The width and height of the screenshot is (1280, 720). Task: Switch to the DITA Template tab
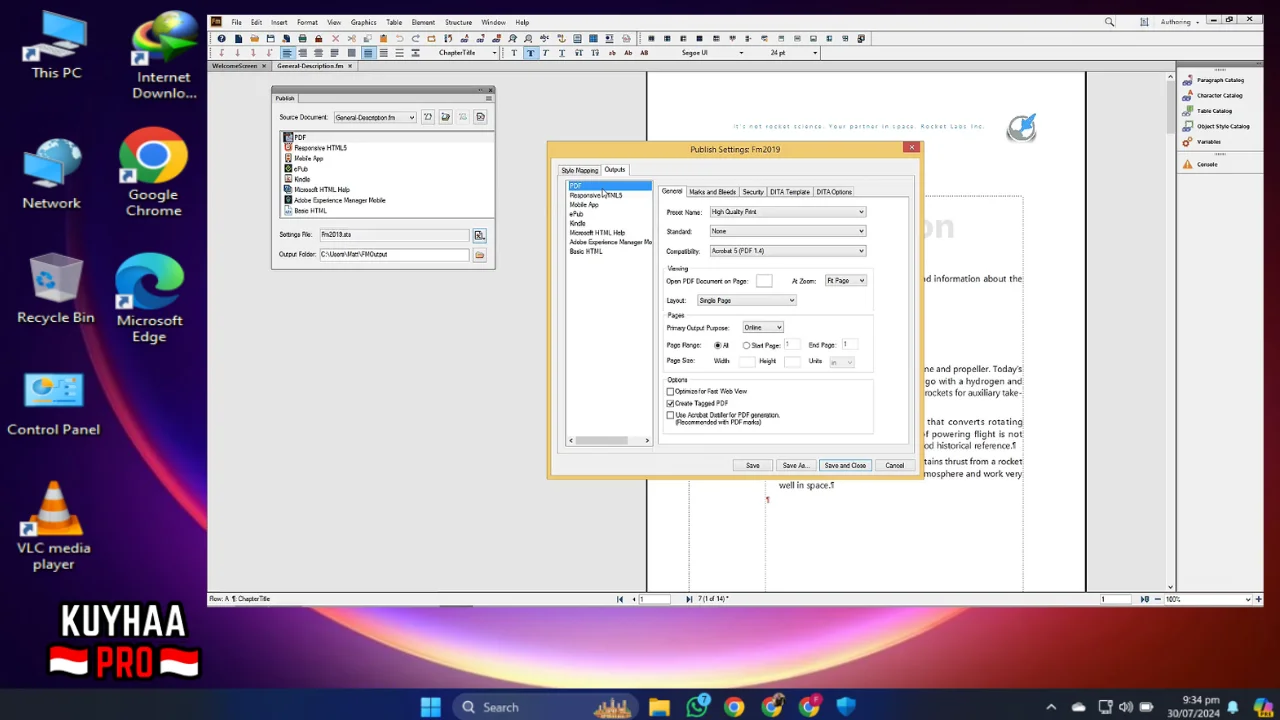click(x=789, y=192)
